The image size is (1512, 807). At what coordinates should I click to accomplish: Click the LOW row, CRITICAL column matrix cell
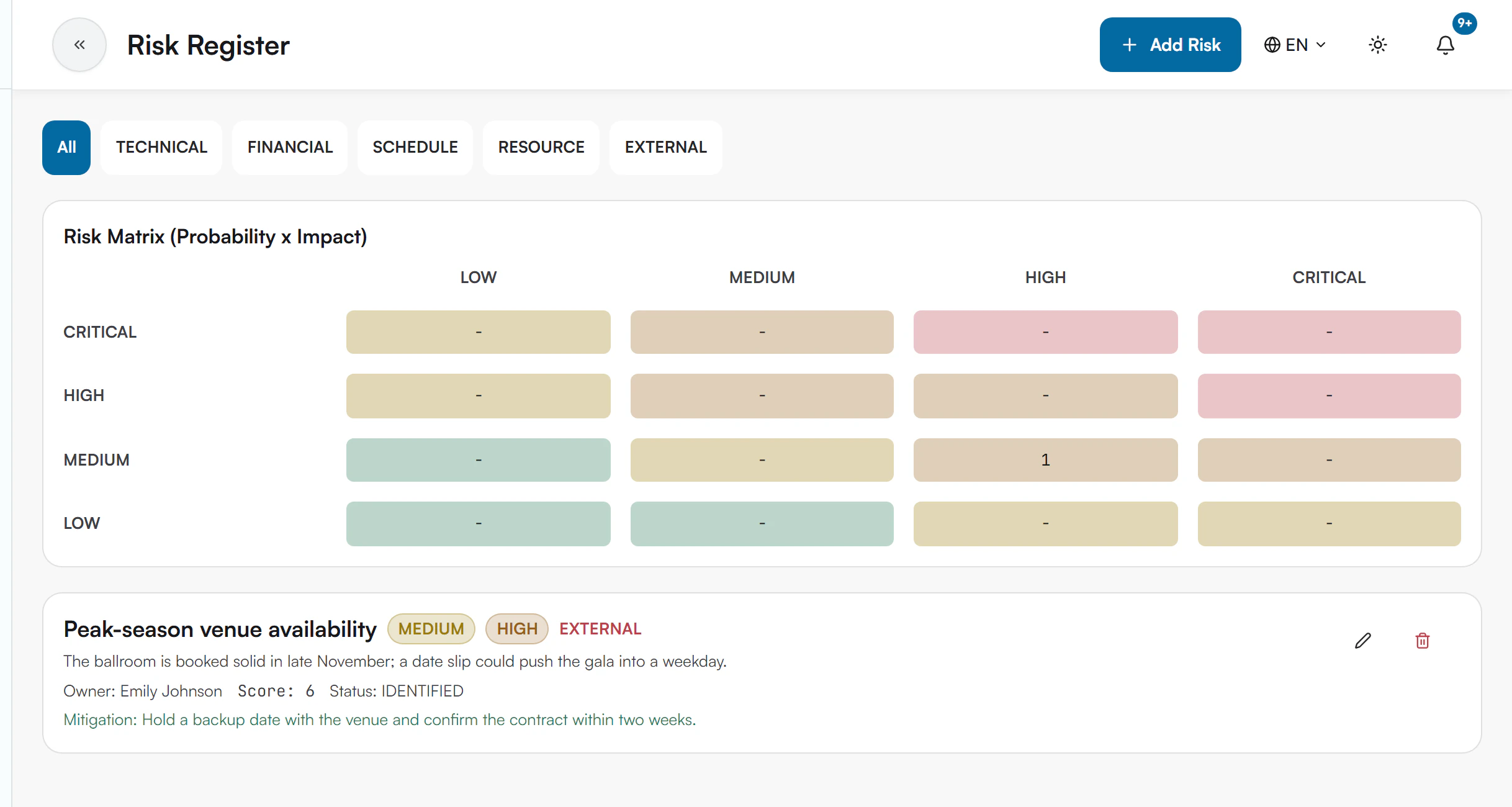coord(1329,524)
